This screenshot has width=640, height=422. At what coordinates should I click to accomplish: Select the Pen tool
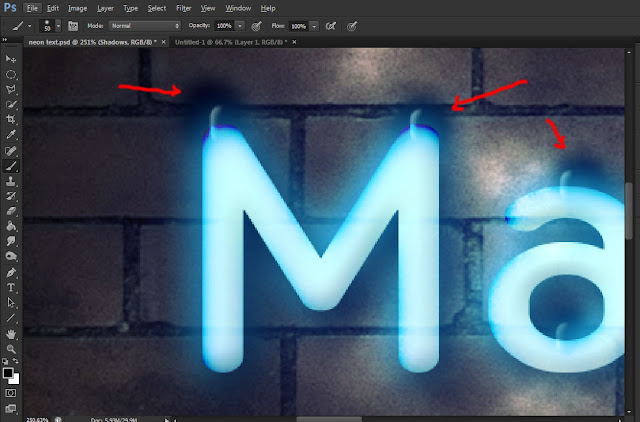click(11, 273)
